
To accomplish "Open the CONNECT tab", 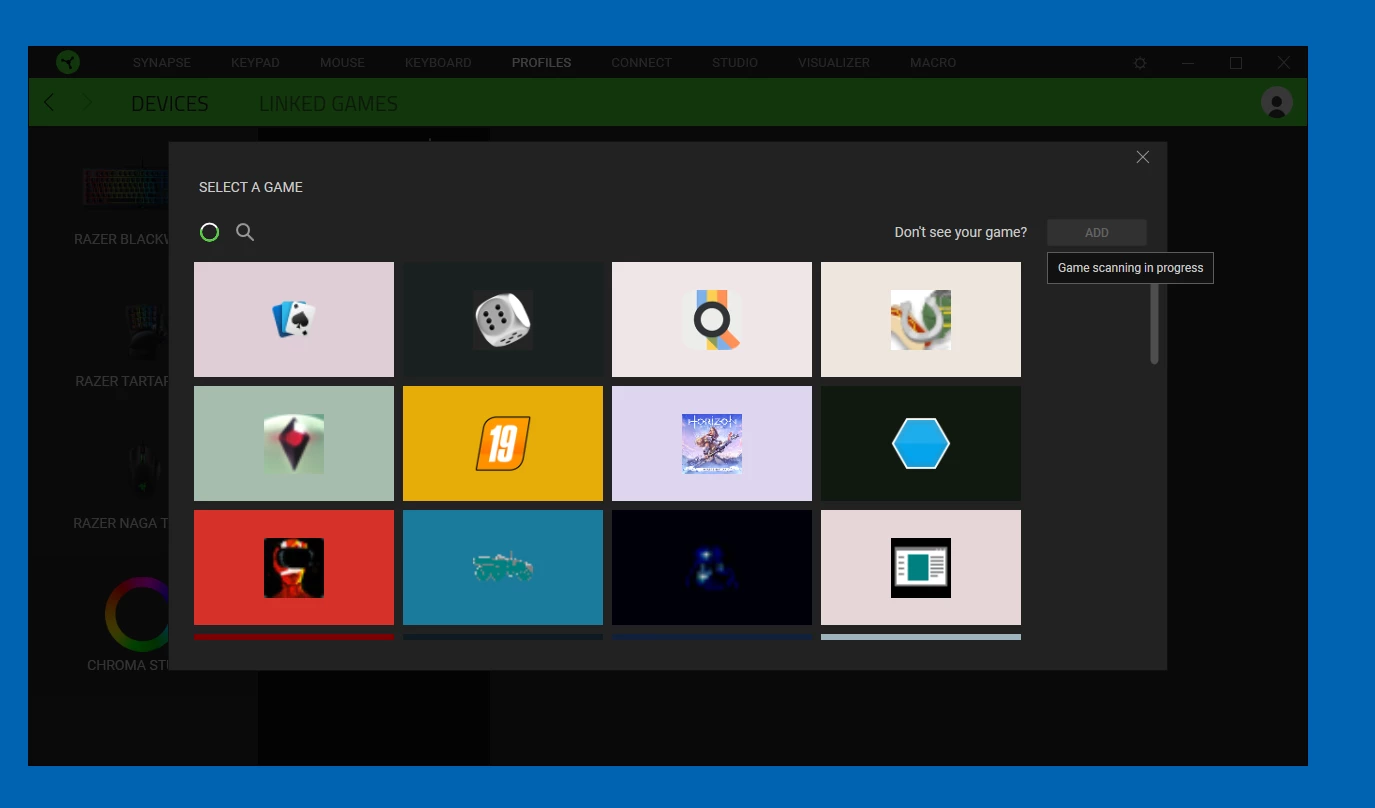I will [x=641, y=62].
